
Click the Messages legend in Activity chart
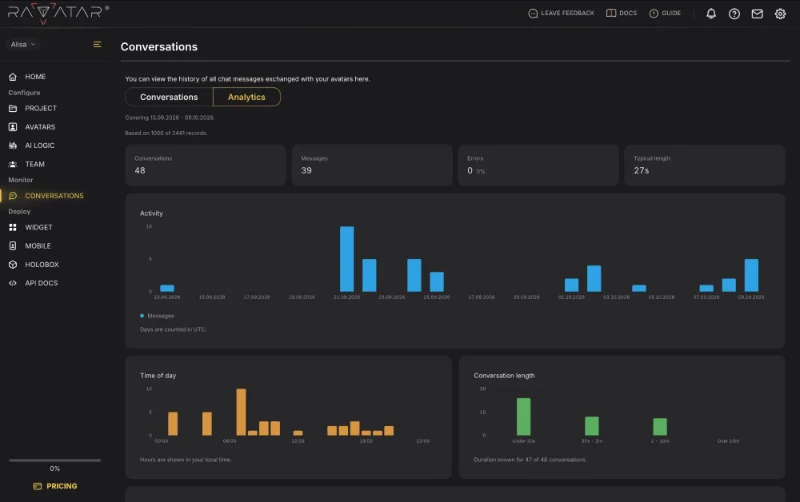pyautogui.click(x=157, y=316)
